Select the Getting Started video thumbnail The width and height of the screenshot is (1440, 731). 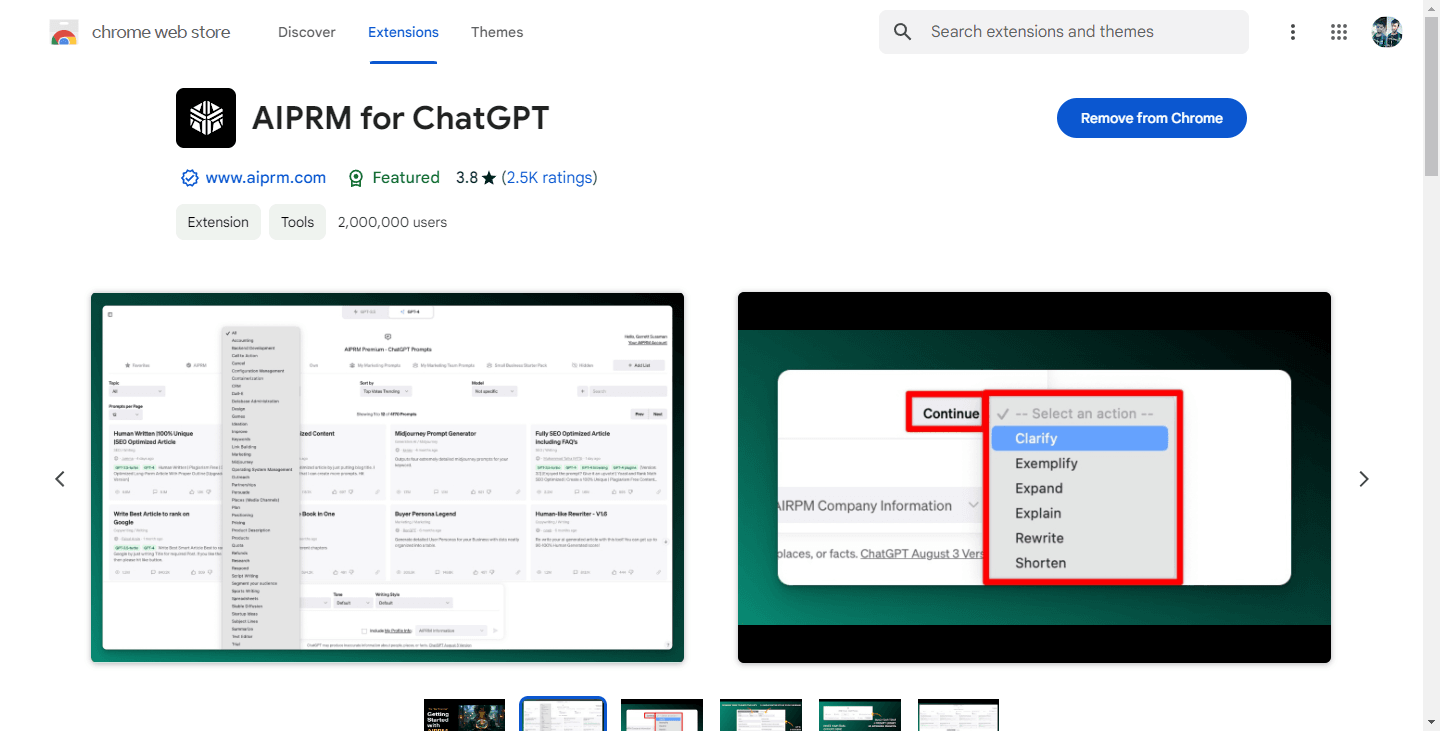pyautogui.click(x=465, y=715)
